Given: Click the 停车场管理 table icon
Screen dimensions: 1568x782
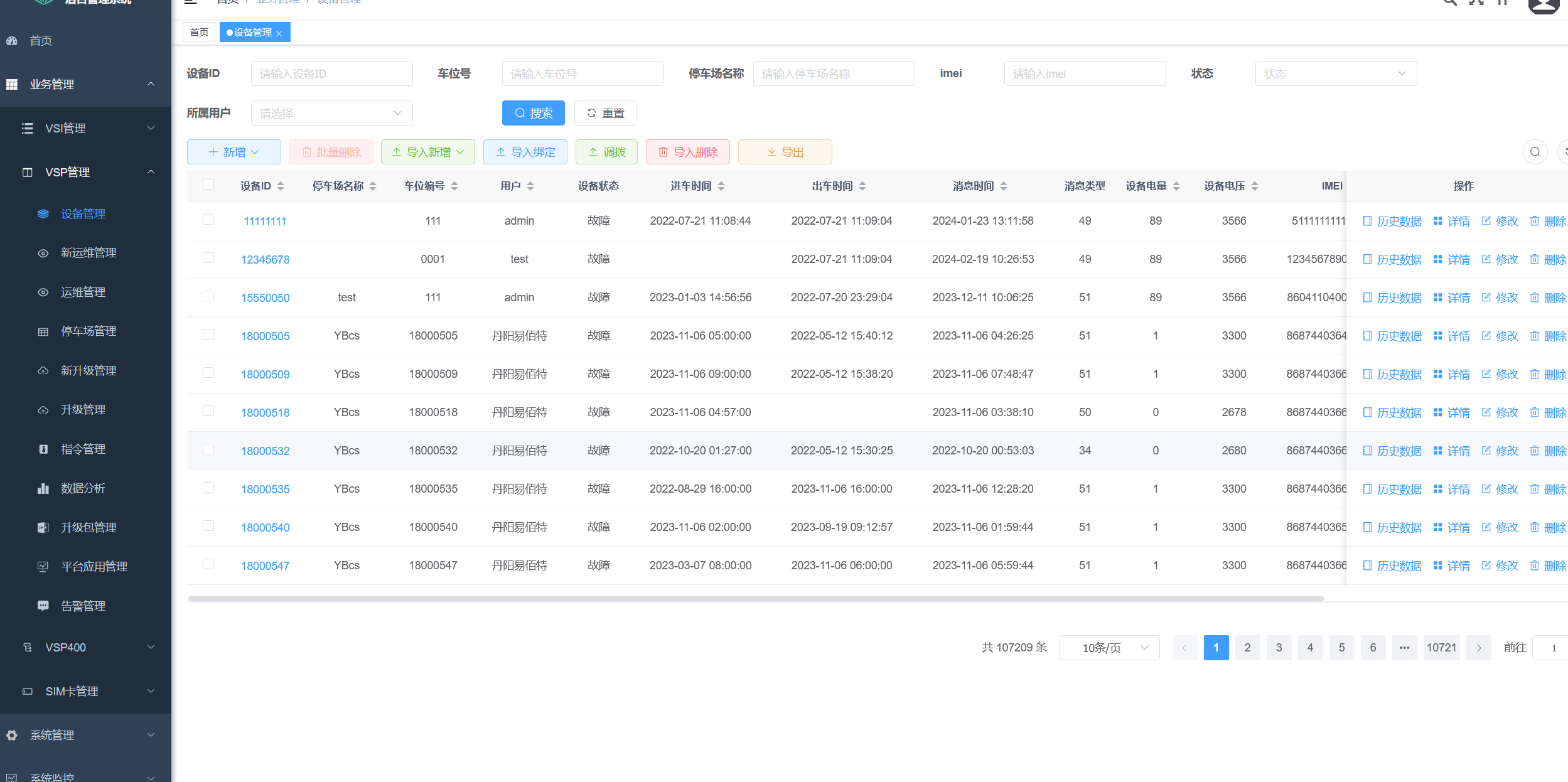Looking at the screenshot, I should coord(43,331).
